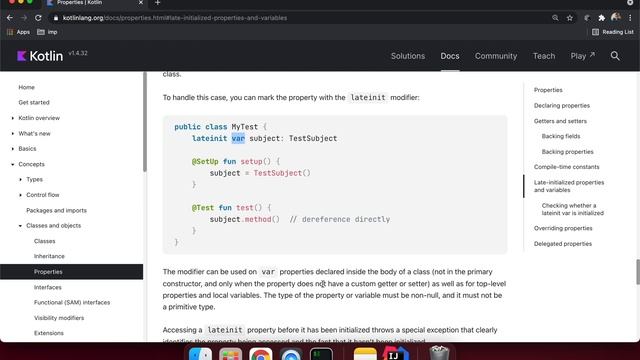Viewport: 640px width, 360px height.
Task: Open Packages and imports page
Action: coord(56,210)
